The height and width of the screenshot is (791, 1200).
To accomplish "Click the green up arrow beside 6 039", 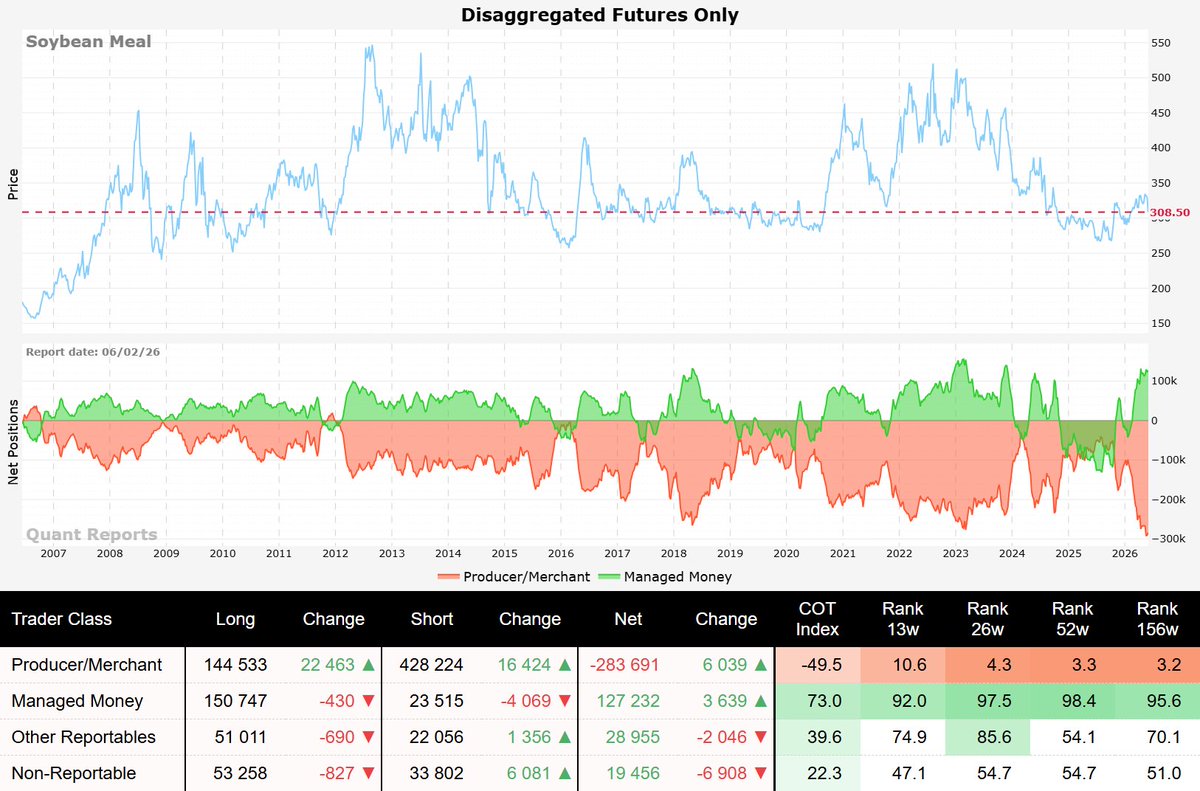I will [759, 664].
